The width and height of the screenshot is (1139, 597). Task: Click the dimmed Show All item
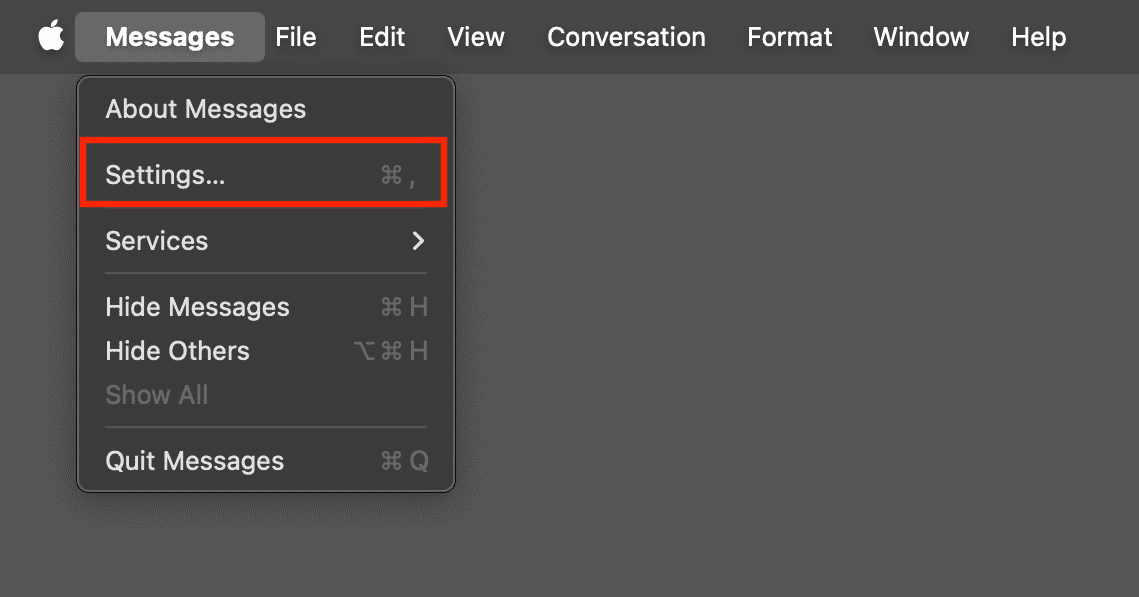coord(157,395)
